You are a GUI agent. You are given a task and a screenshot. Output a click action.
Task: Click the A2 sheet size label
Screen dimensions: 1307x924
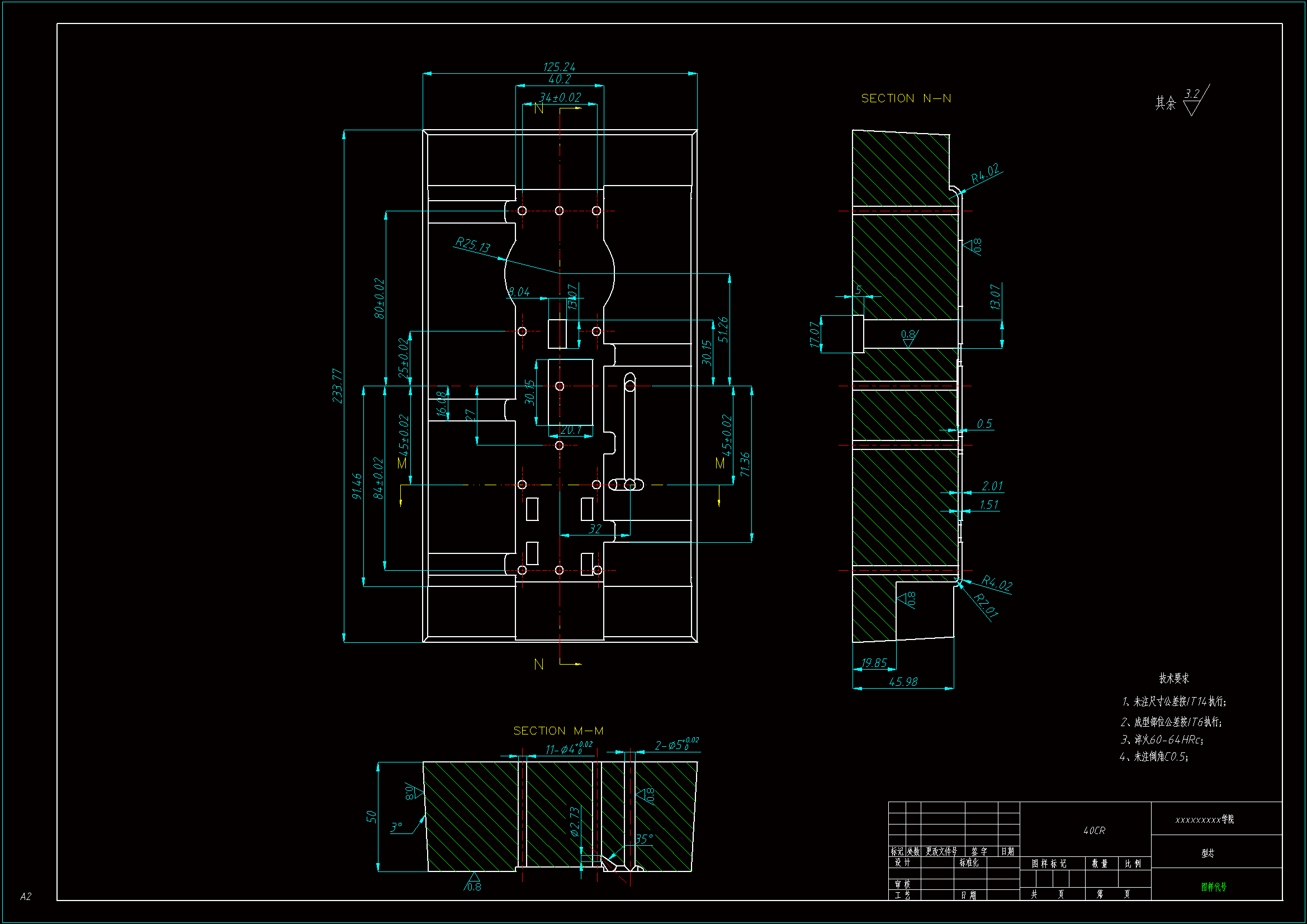[26, 897]
